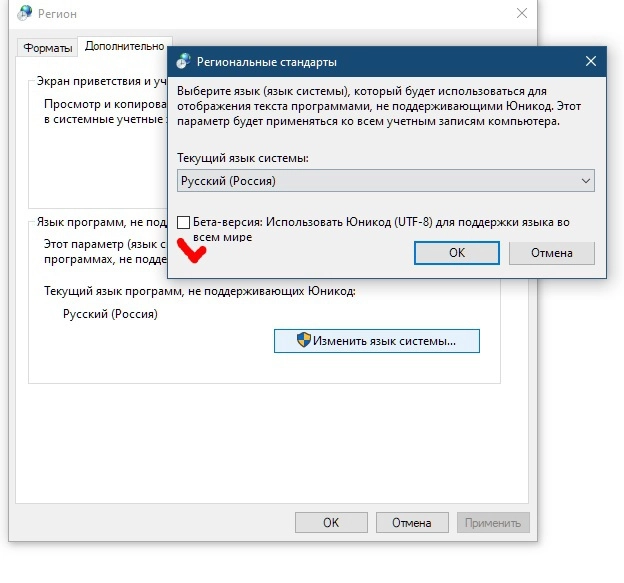Click Отмена at the bottom of Регион window
Image resolution: width=624 pixels, height=583 pixels.
coord(412,522)
